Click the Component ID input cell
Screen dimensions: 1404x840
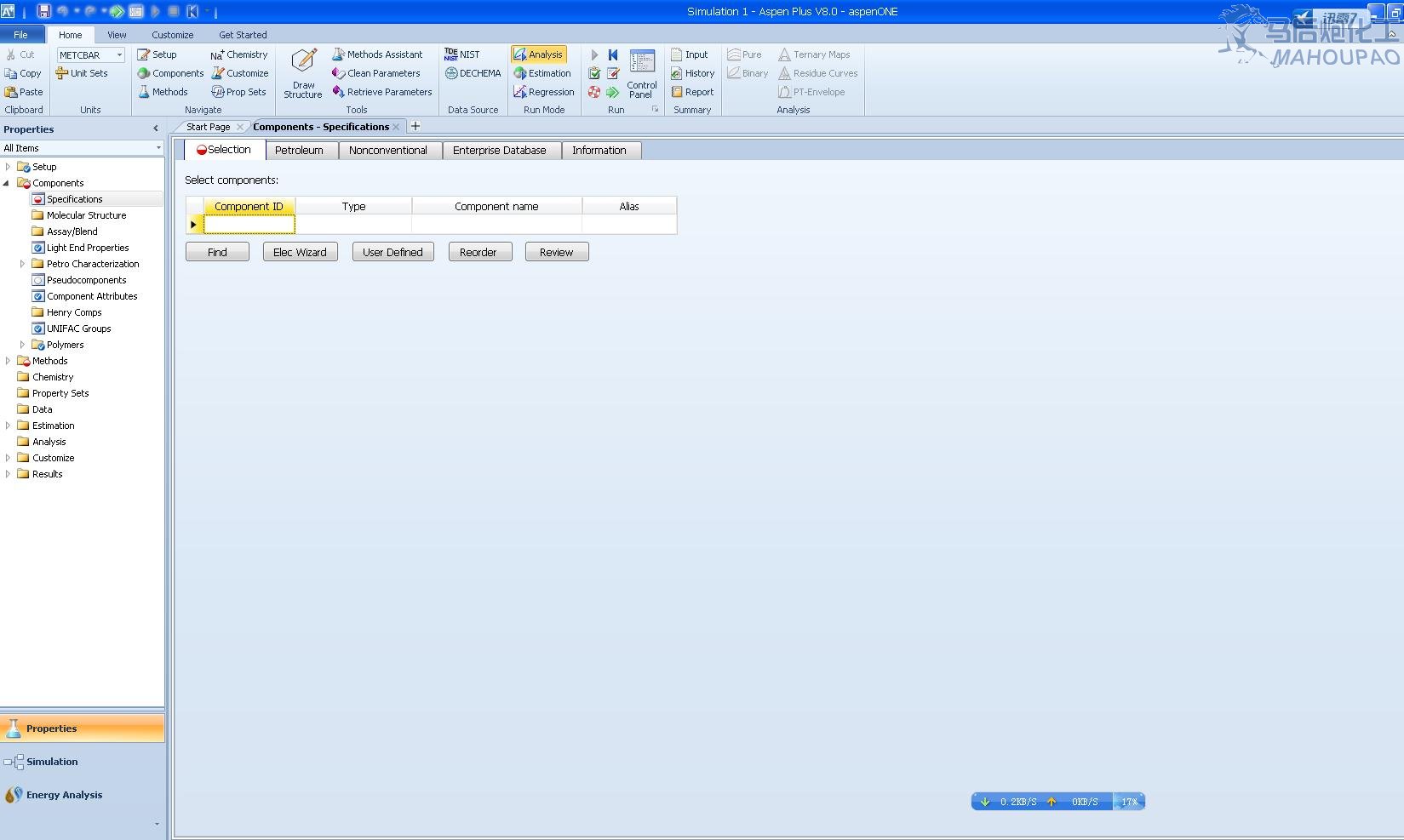coord(249,224)
